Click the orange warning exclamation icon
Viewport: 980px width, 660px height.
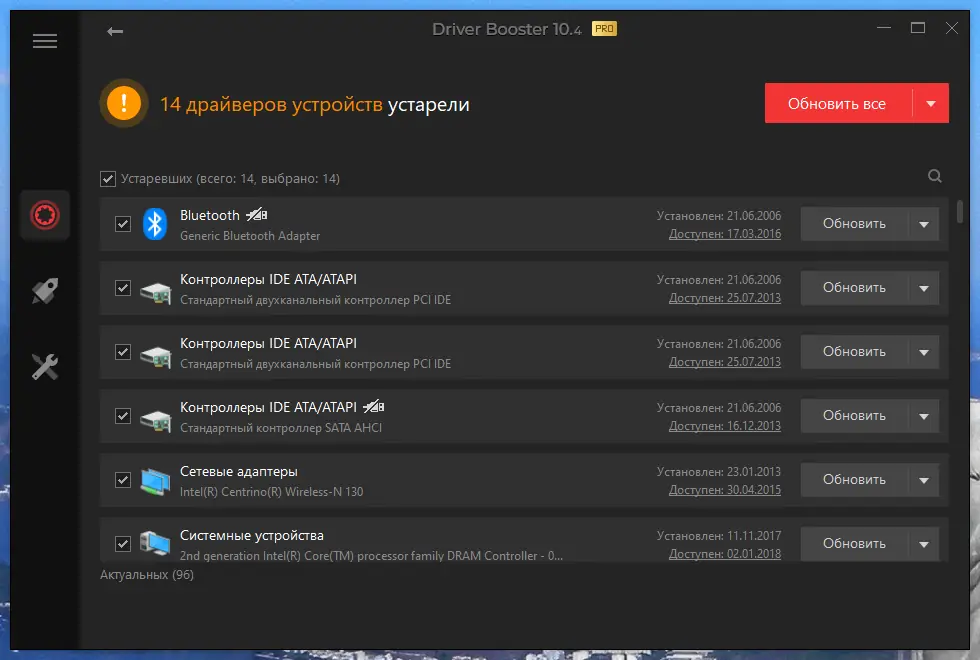[124, 103]
